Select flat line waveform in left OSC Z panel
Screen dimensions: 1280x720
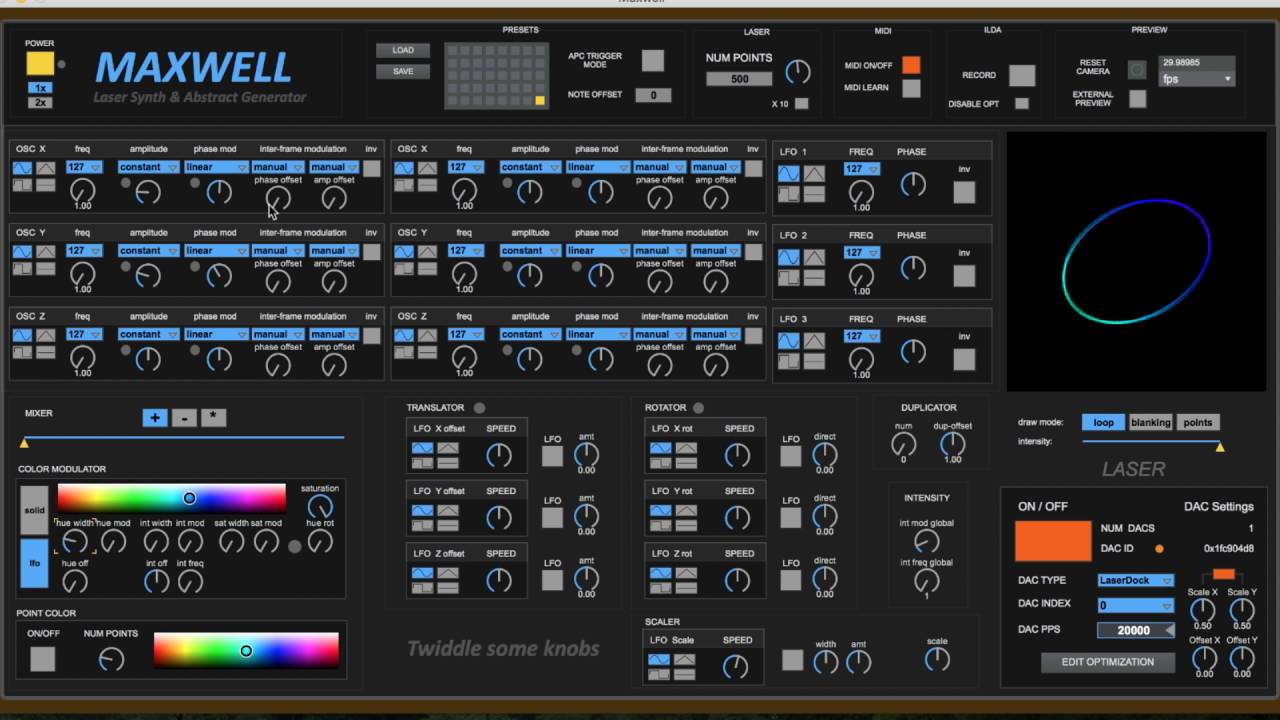click(x=45, y=352)
